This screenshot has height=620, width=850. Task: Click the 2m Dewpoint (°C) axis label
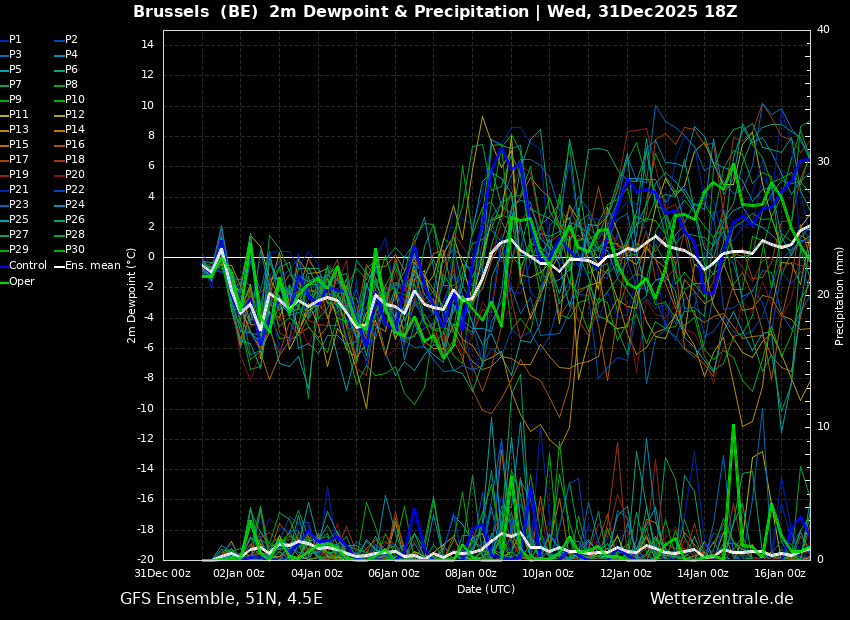point(131,295)
